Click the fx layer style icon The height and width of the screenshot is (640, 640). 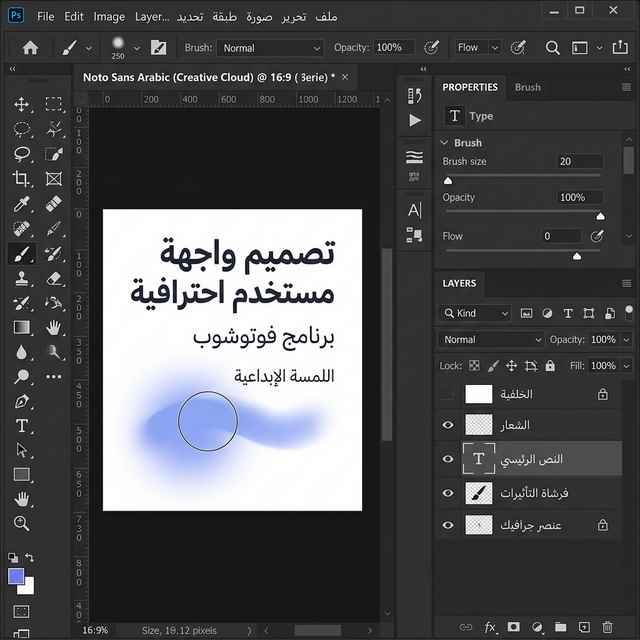pos(490,627)
